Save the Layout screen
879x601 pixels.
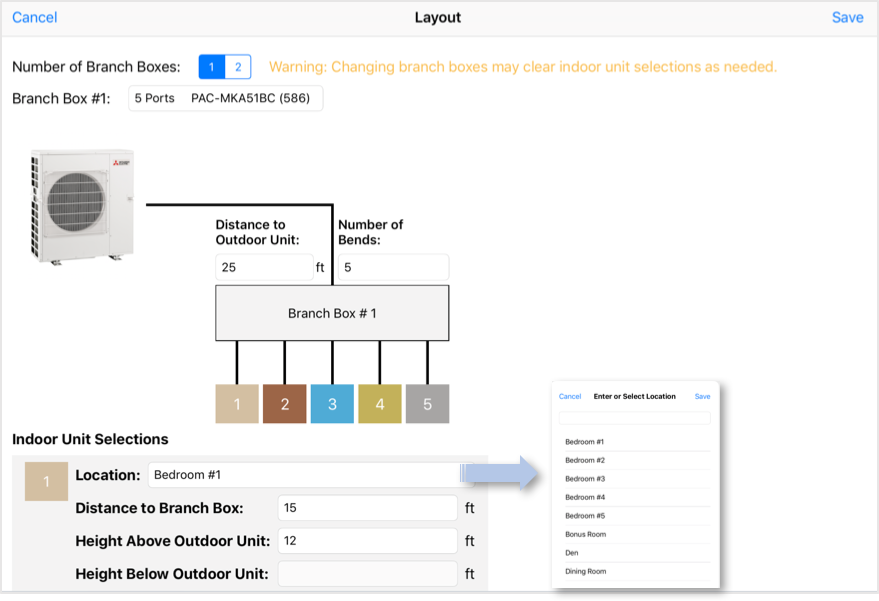(x=848, y=17)
